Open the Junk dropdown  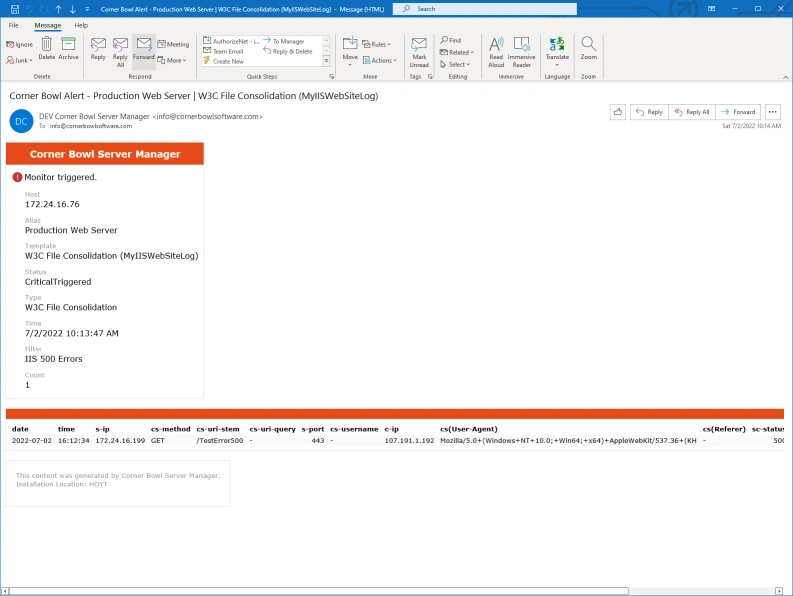point(19,60)
